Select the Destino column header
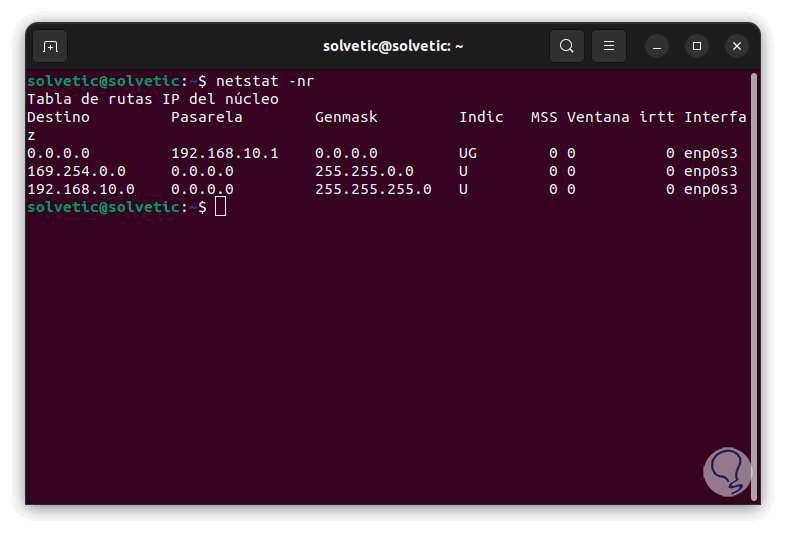 (58, 117)
